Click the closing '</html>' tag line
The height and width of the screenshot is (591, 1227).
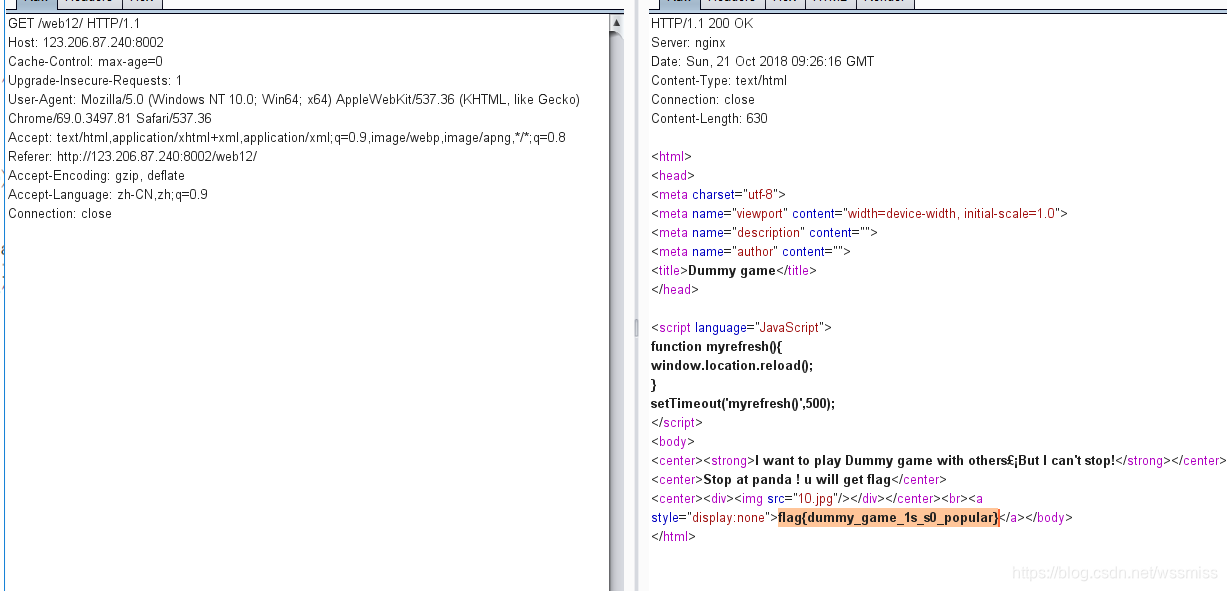coord(673,536)
